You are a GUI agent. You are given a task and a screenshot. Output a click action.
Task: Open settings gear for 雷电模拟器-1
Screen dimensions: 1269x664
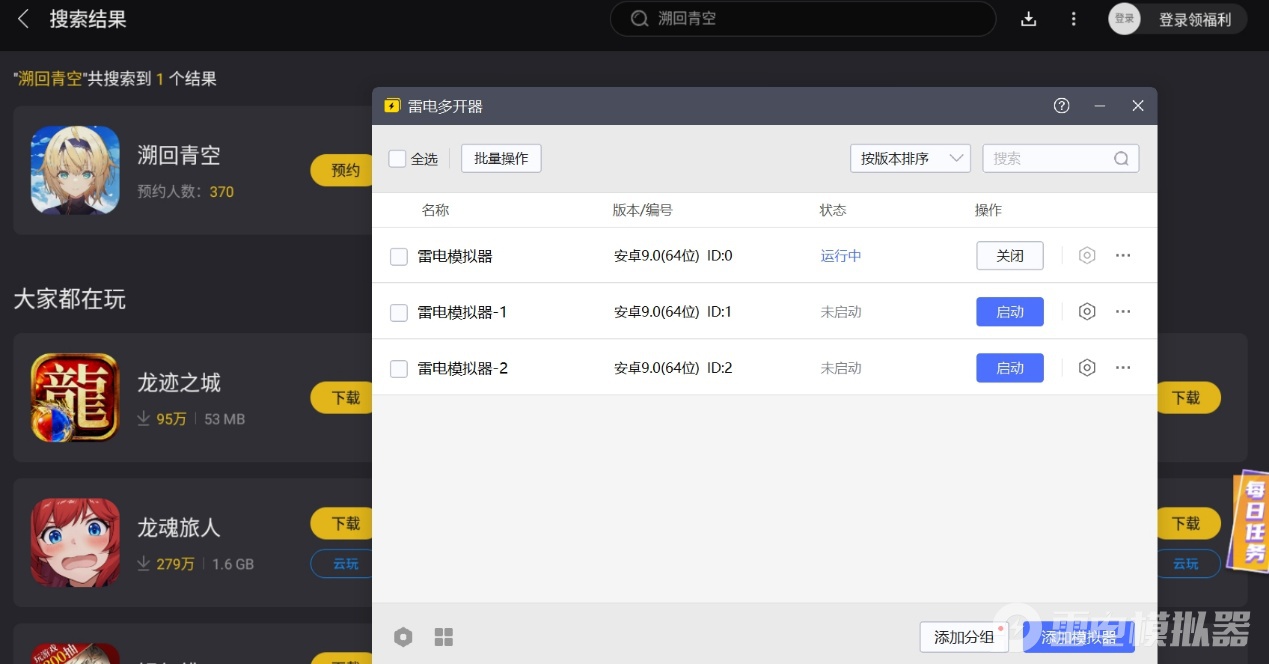coord(1087,312)
